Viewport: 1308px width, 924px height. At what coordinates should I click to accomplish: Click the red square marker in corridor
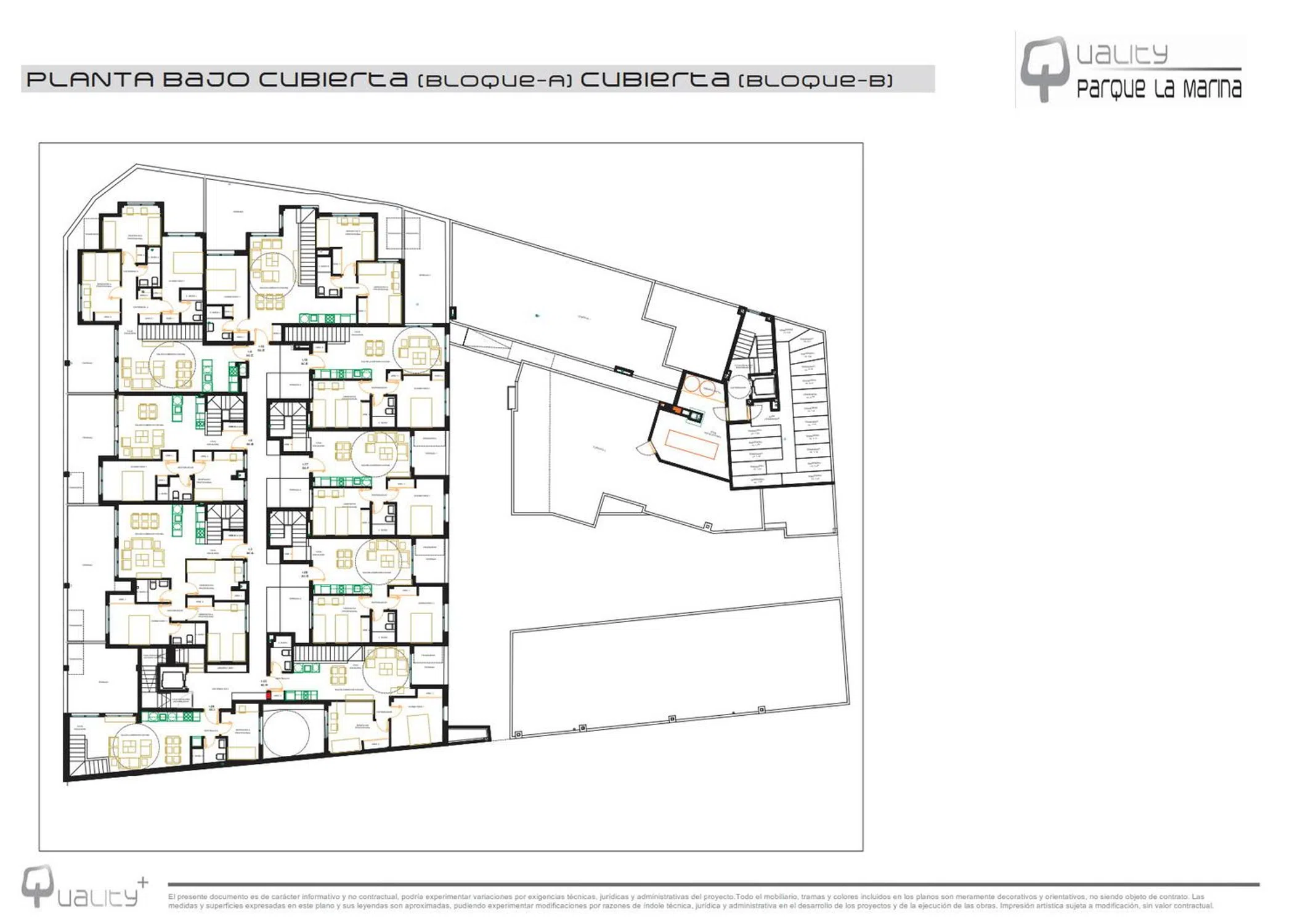coord(269,695)
